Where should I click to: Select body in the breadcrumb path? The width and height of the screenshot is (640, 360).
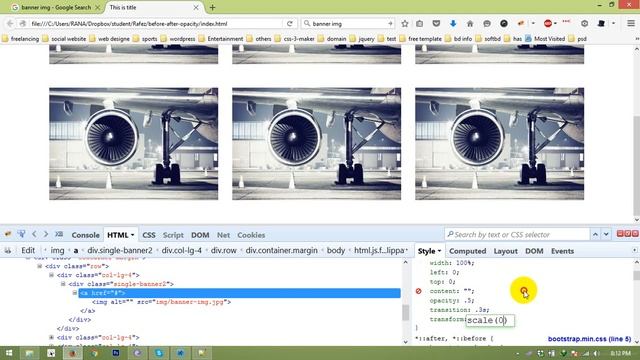pyautogui.click(x=336, y=251)
